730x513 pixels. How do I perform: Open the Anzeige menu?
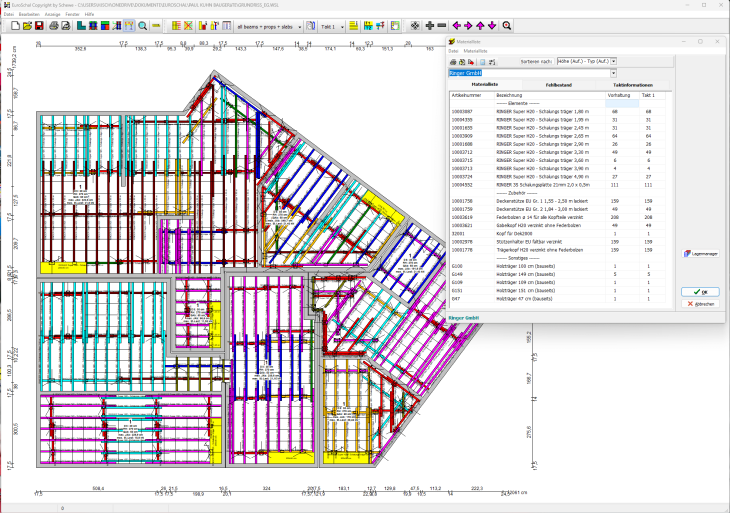coord(53,14)
